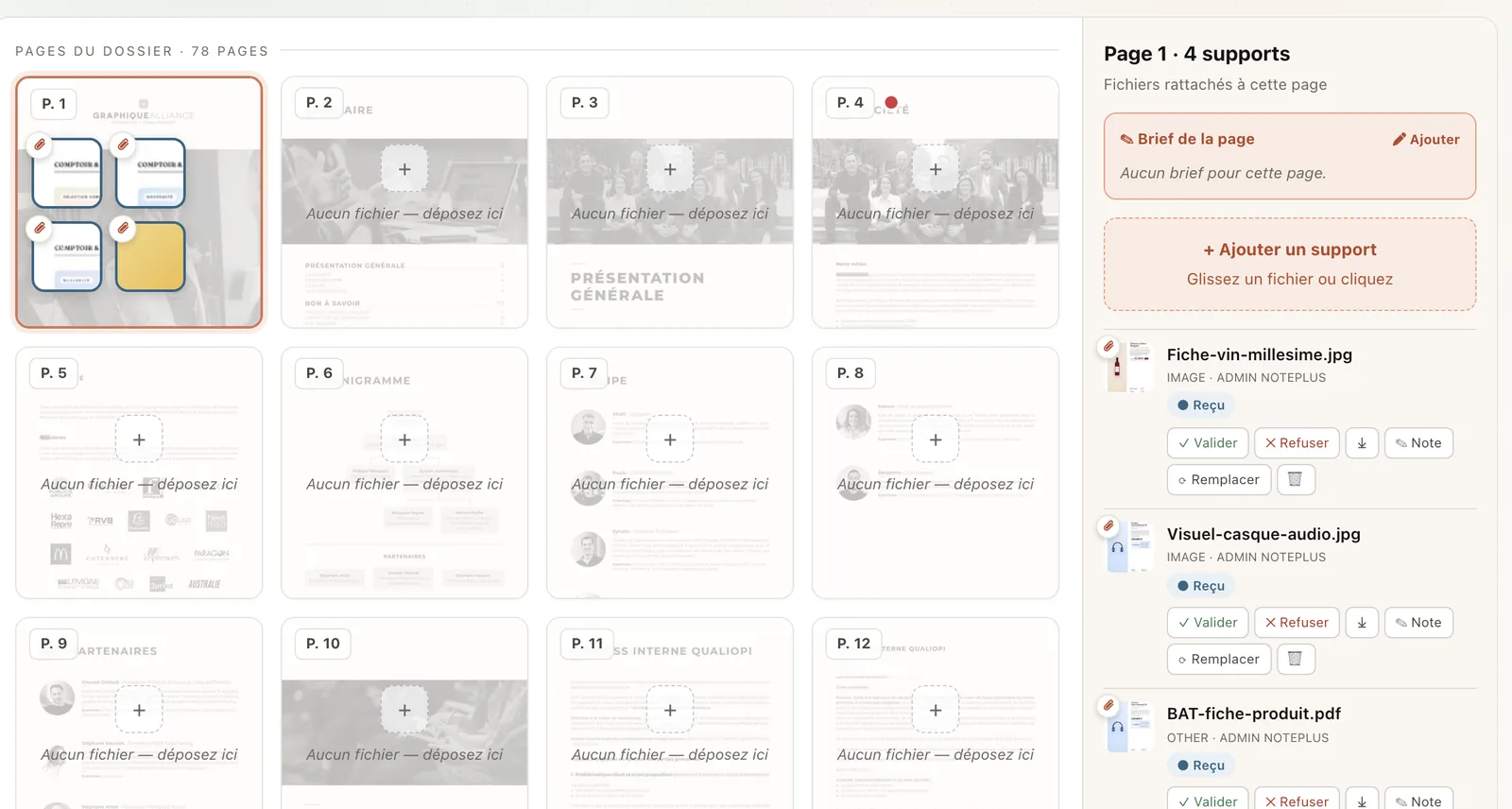Viewport: 1512px width, 809px height.
Task: Click the plus drop zone on page P. 5
Action: point(139,439)
